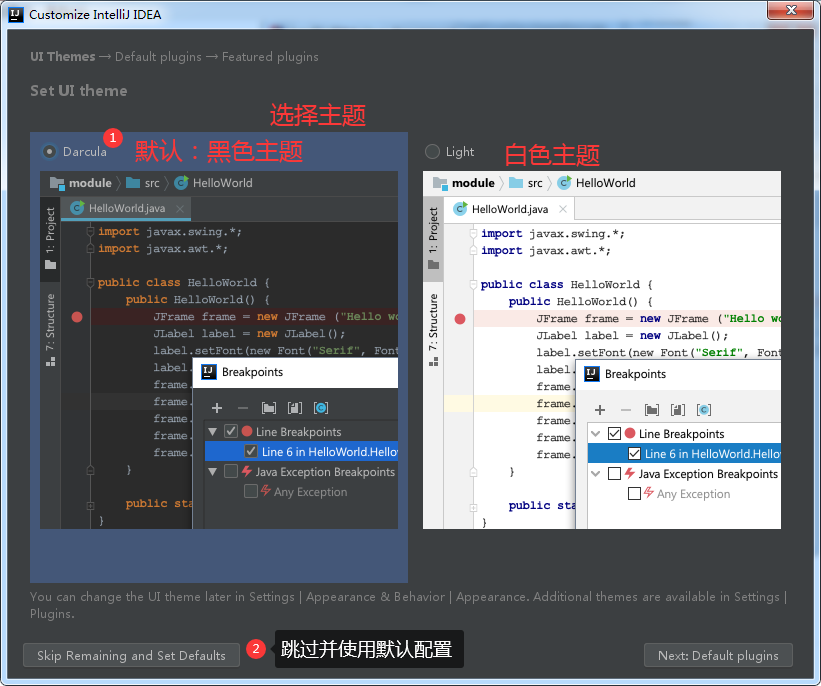Viewport: 821px width, 686px height.
Task: Open HelloWorld.java tab in Darcula preview
Action: (126, 208)
